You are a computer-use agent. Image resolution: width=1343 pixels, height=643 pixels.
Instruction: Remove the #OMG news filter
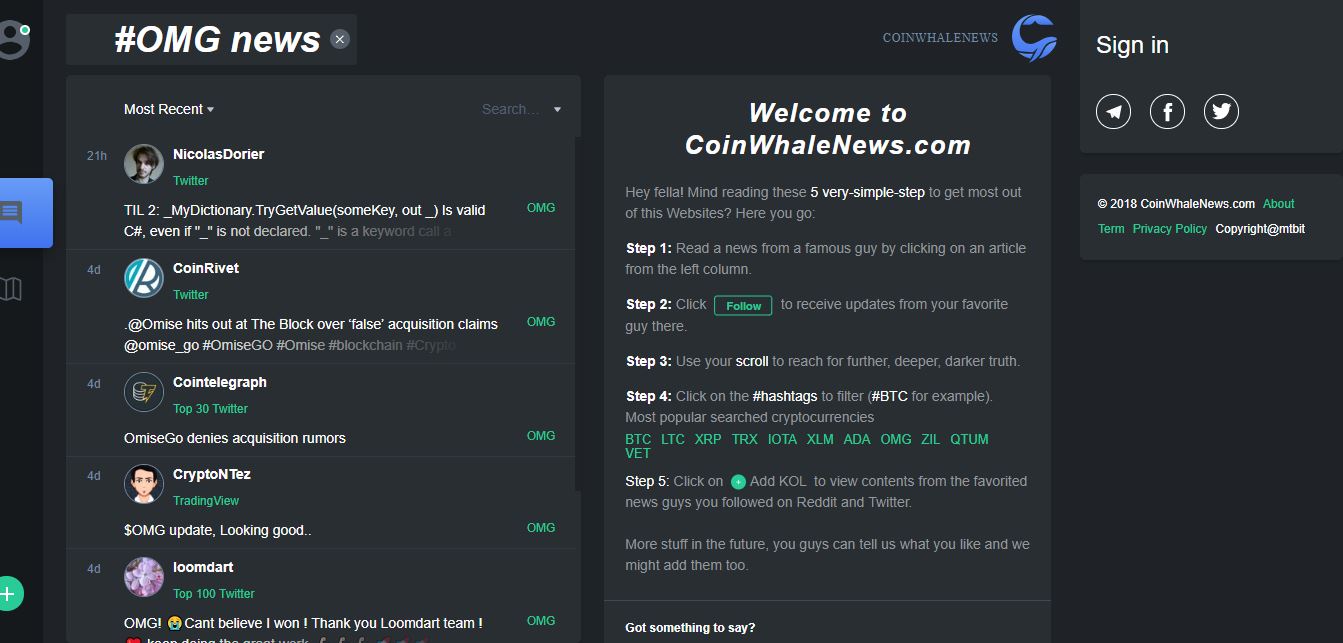(x=340, y=39)
